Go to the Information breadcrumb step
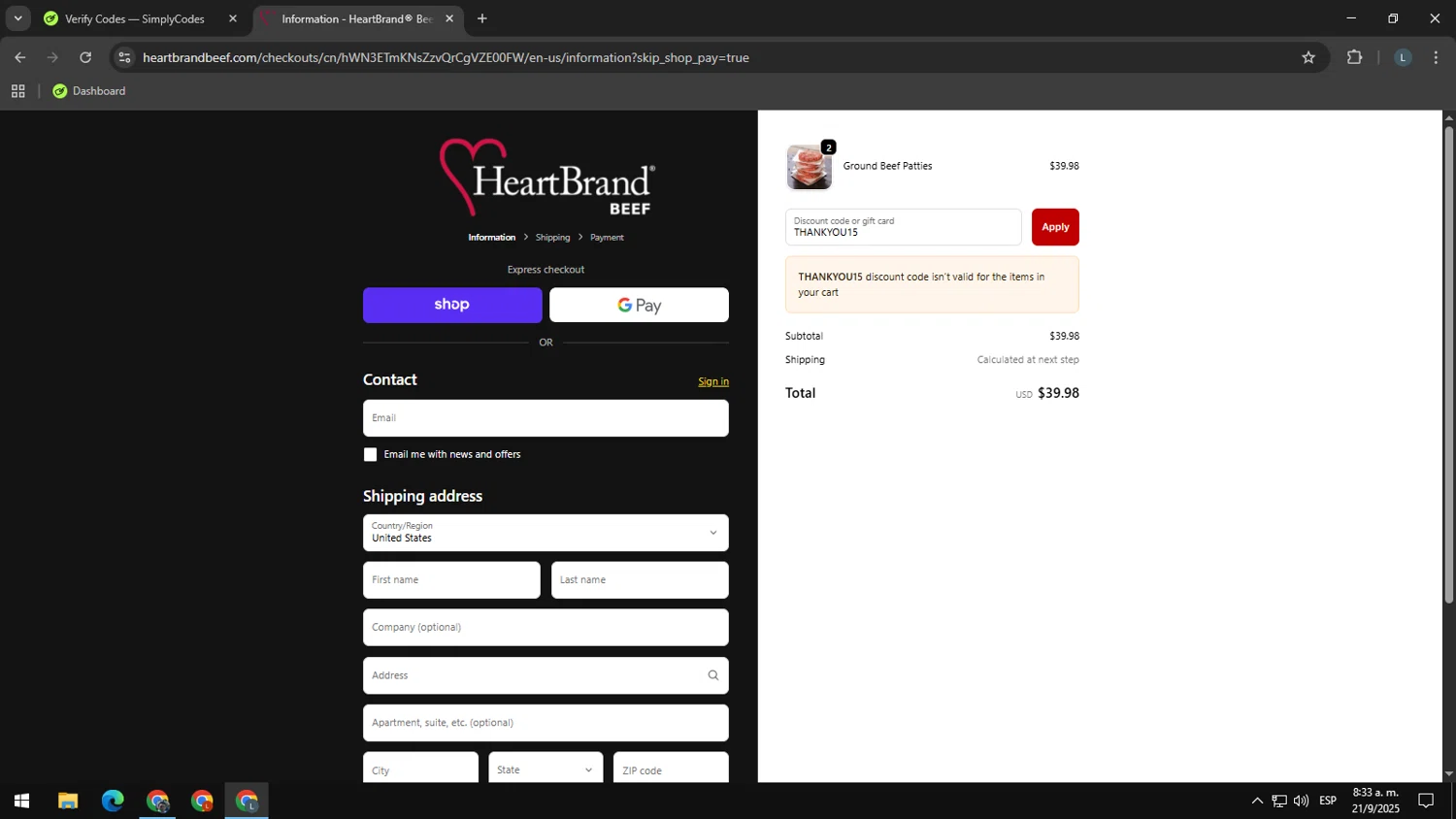Image resolution: width=1456 pixels, height=819 pixels. click(x=491, y=238)
